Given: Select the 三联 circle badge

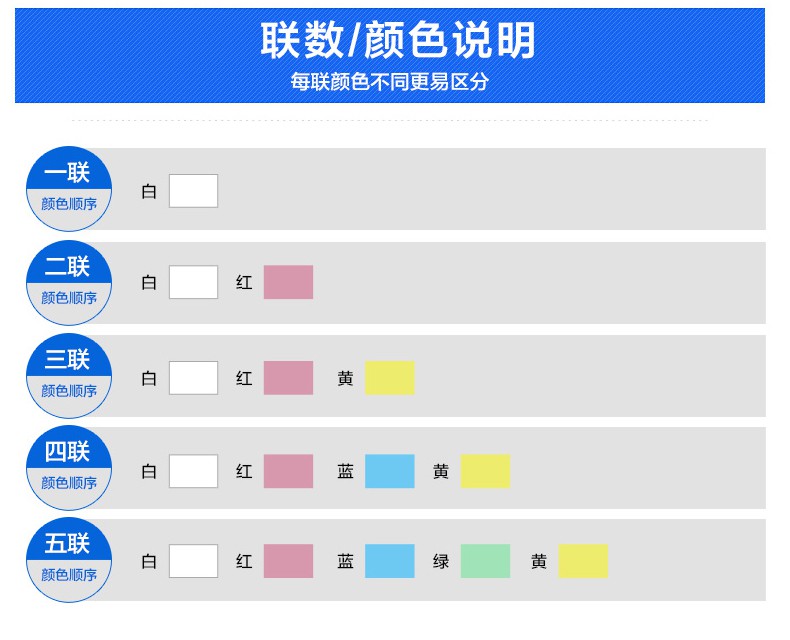Looking at the screenshot, I should click(68, 375).
